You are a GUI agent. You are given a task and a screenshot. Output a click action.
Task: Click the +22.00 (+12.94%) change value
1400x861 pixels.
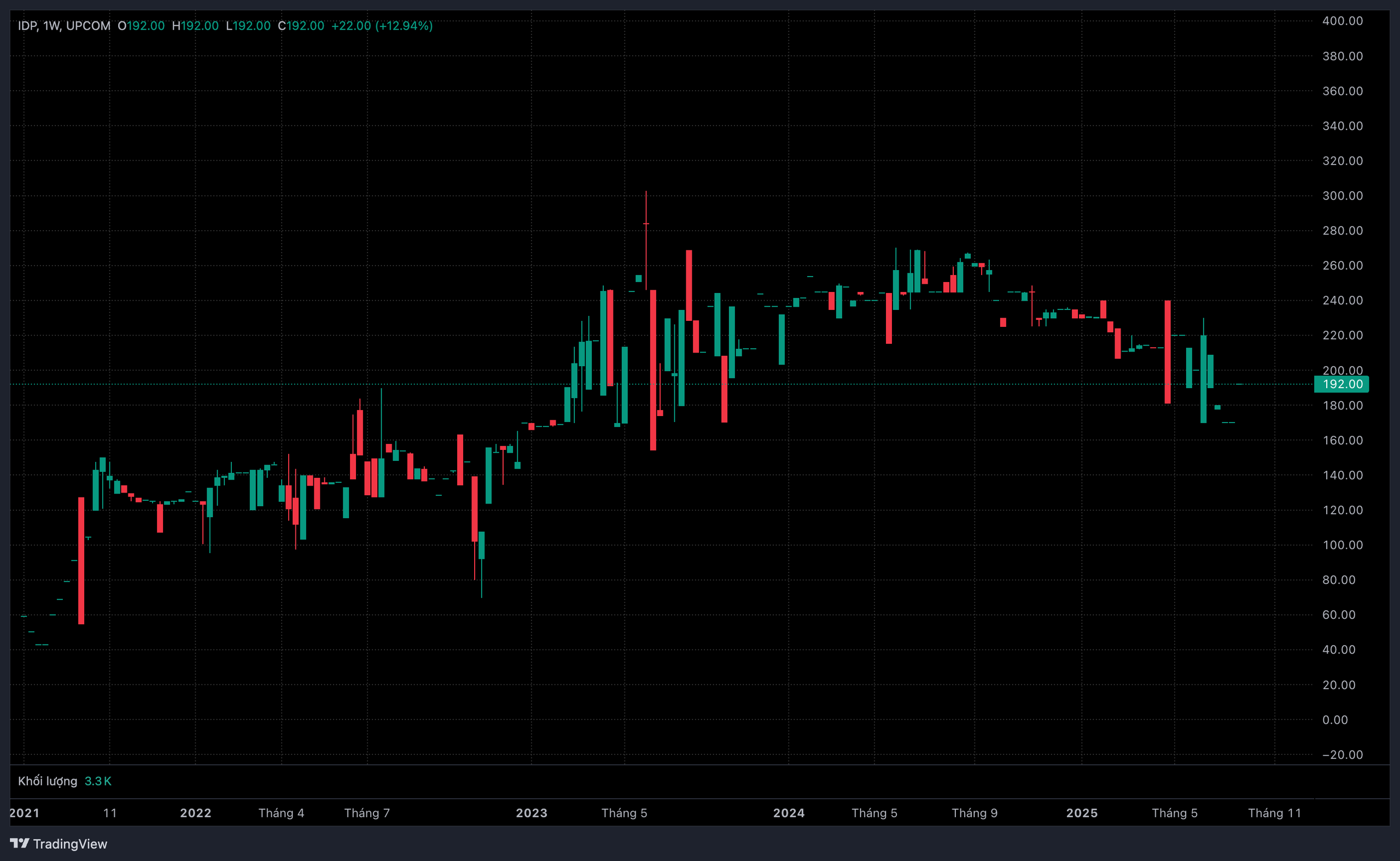[382, 26]
